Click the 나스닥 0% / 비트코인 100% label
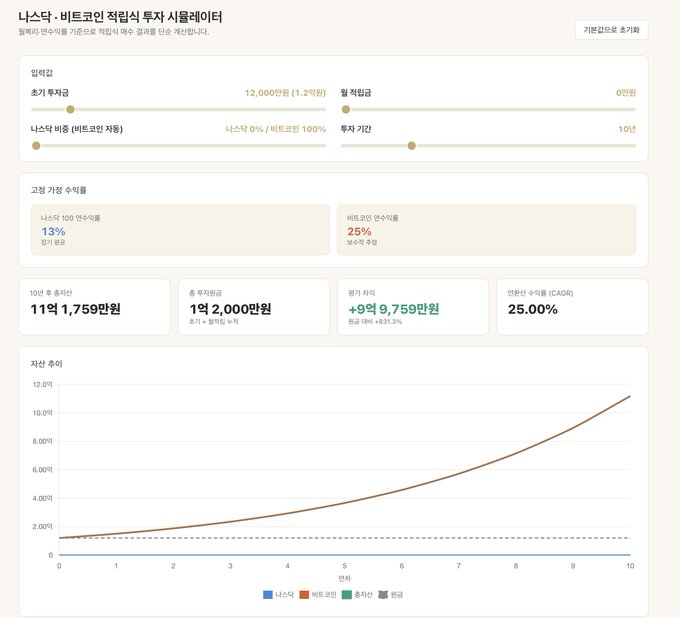The image size is (680, 618). 275,129
